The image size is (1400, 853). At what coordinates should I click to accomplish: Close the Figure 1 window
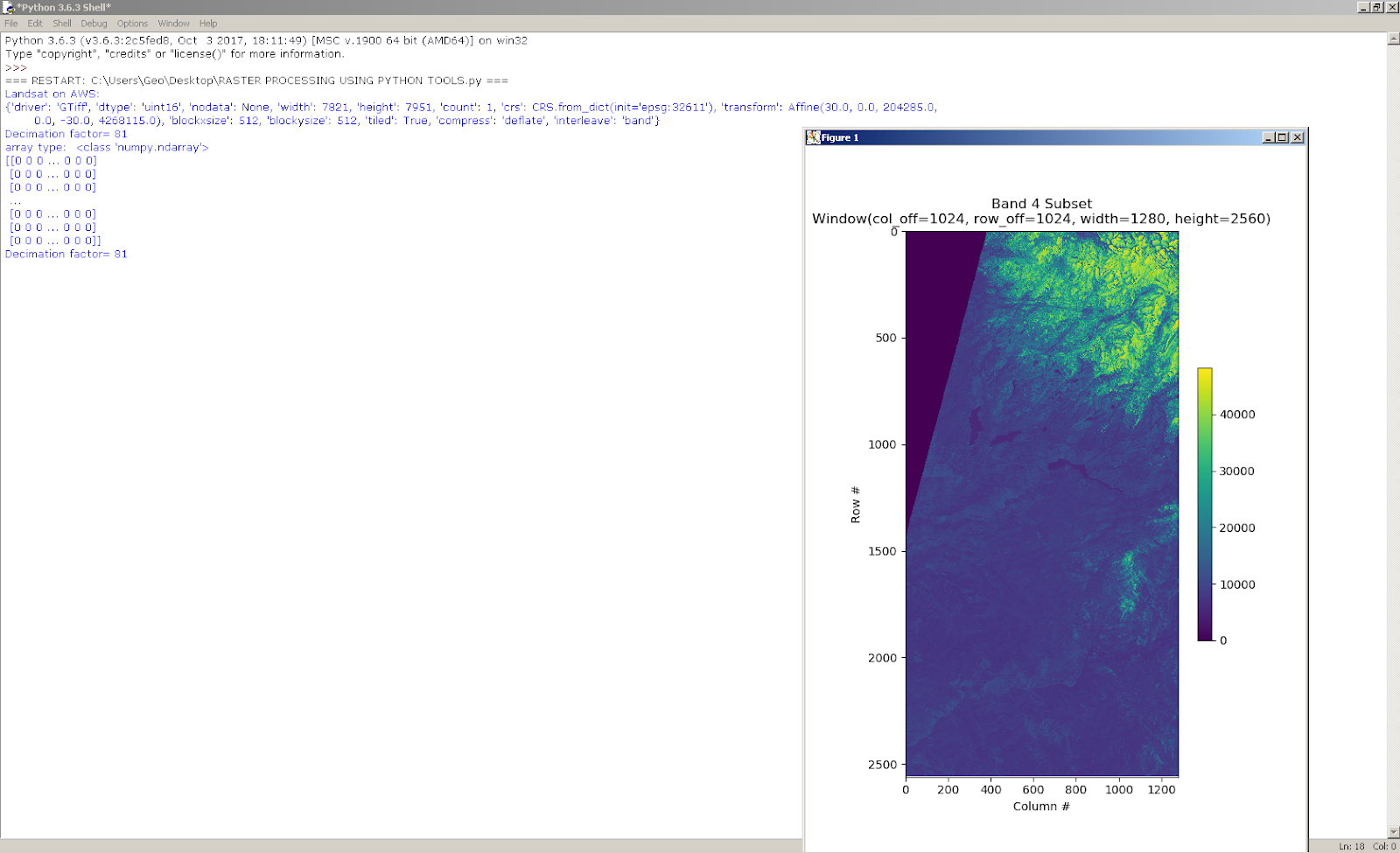(1298, 137)
